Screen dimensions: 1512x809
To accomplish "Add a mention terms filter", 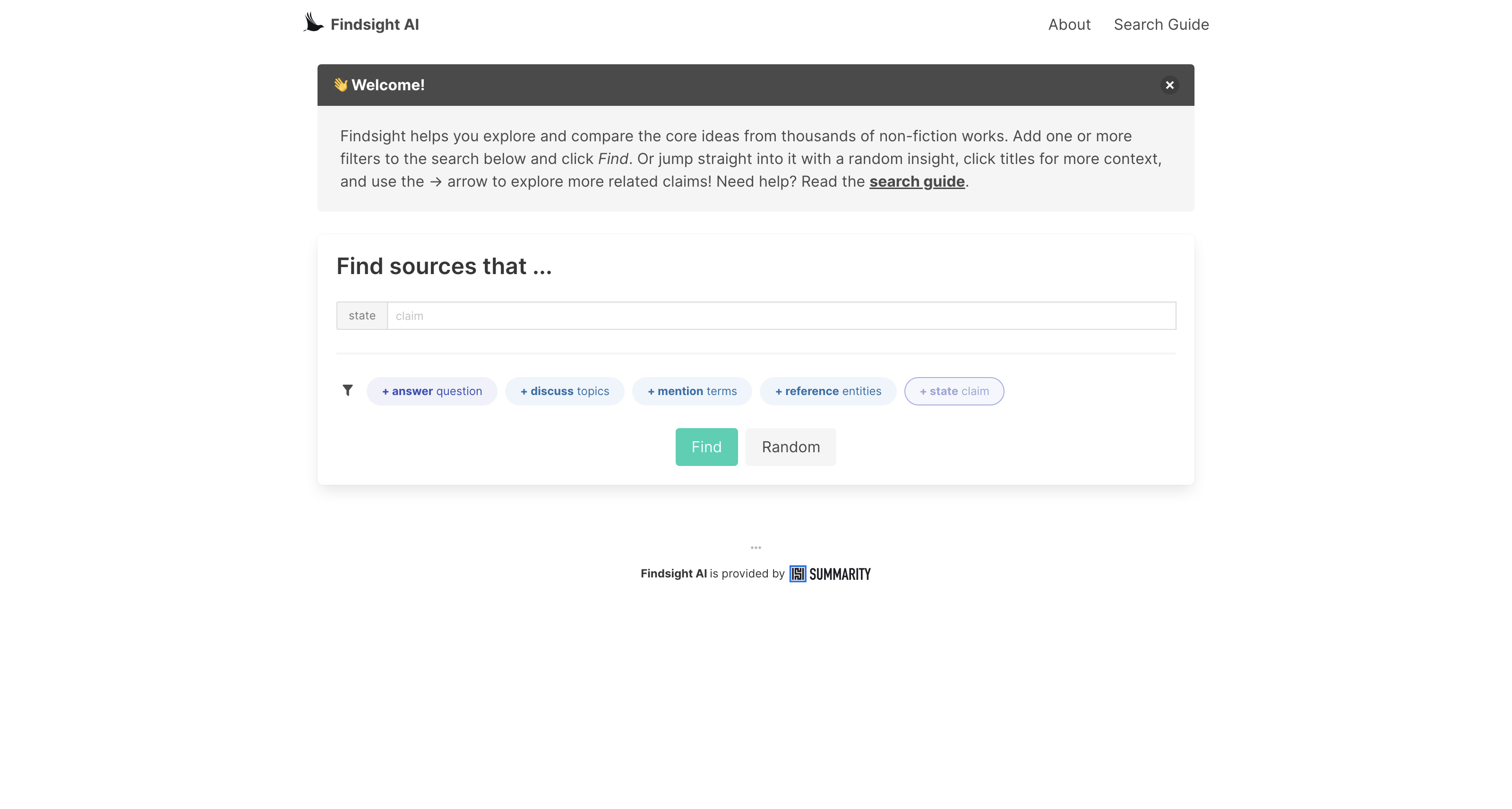I will 692,391.
